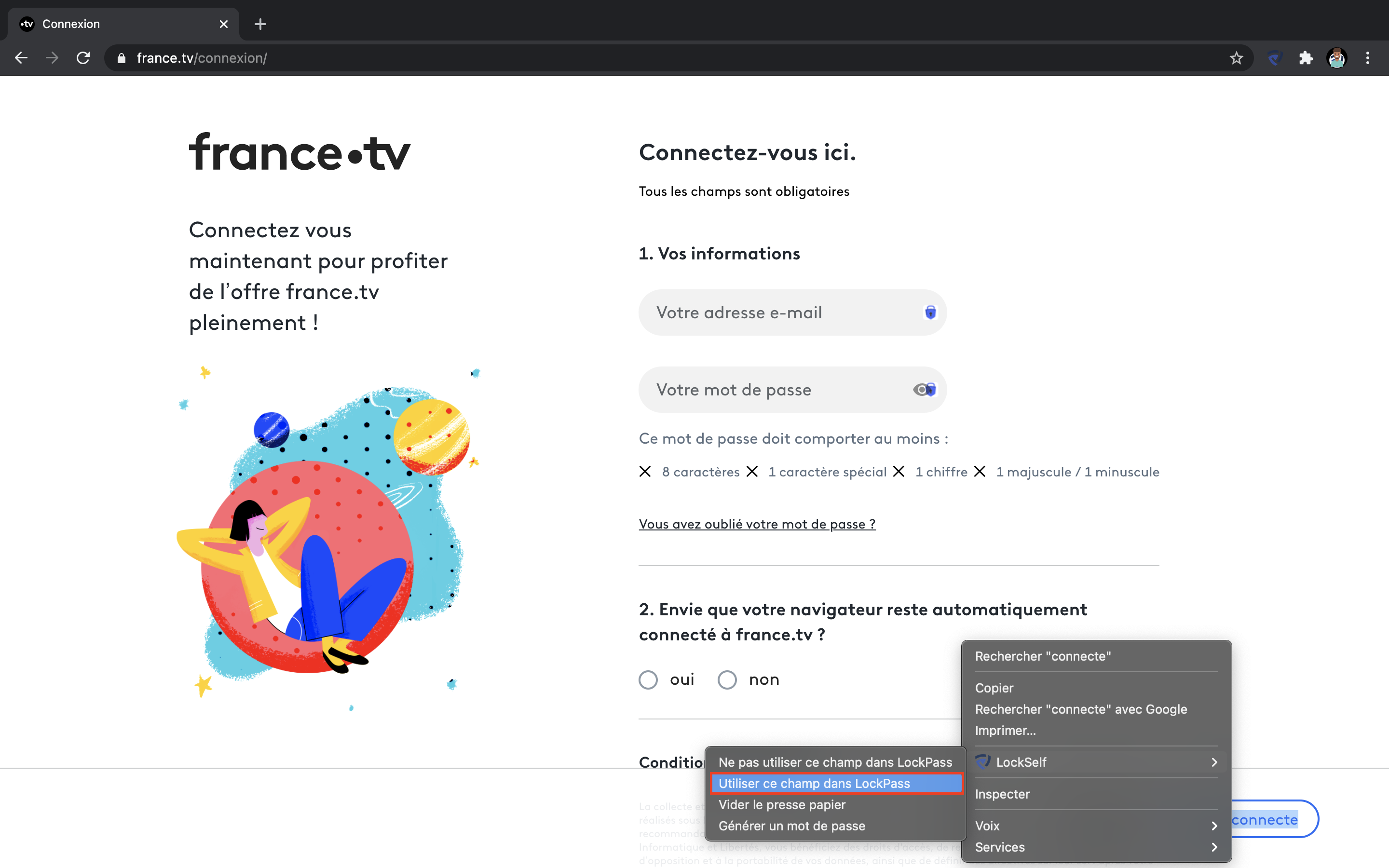Screen dimensions: 1389x868
Task: Click the '8 caractères' requirement
Action: pos(700,472)
